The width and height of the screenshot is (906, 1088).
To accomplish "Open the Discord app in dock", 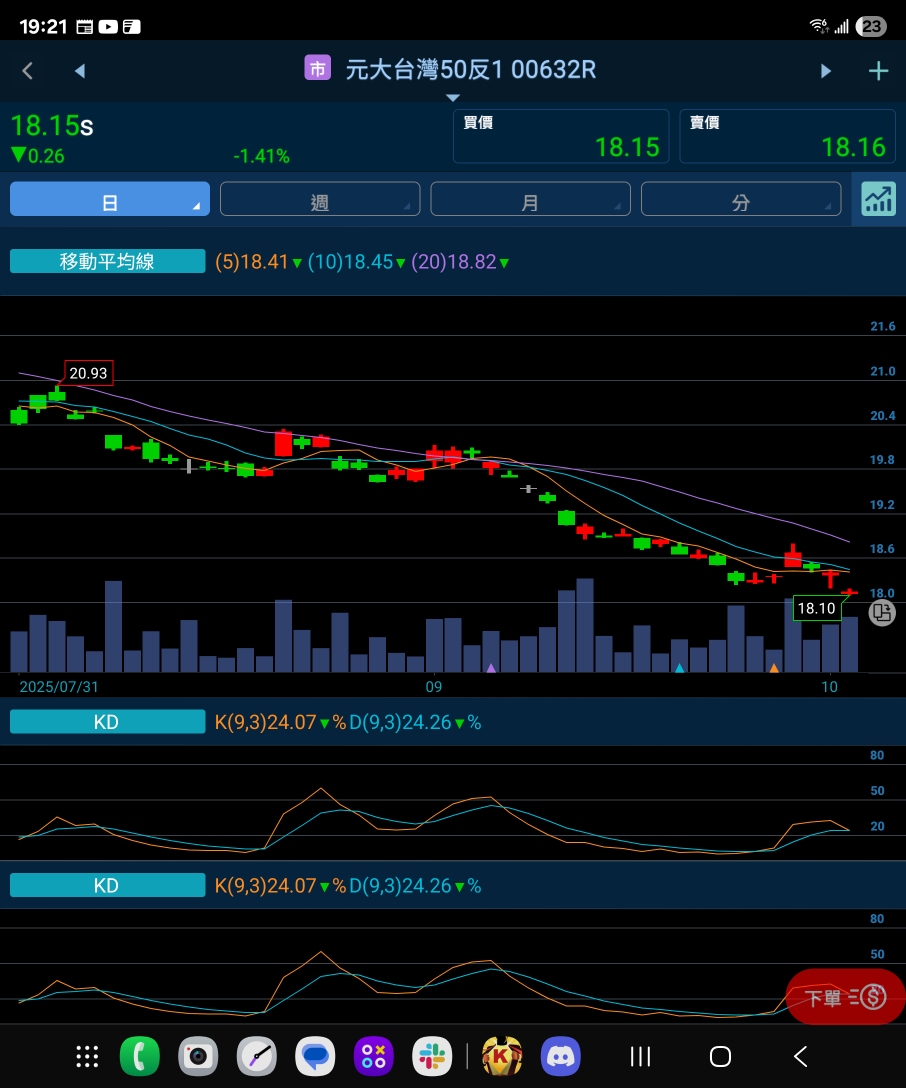I will (x=560, y=1056).
